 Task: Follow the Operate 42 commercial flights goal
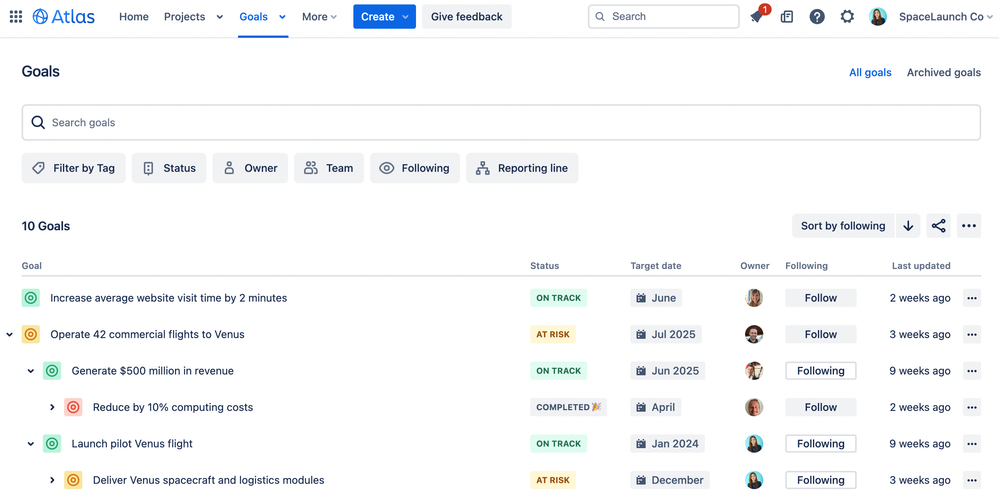(821, 334)
